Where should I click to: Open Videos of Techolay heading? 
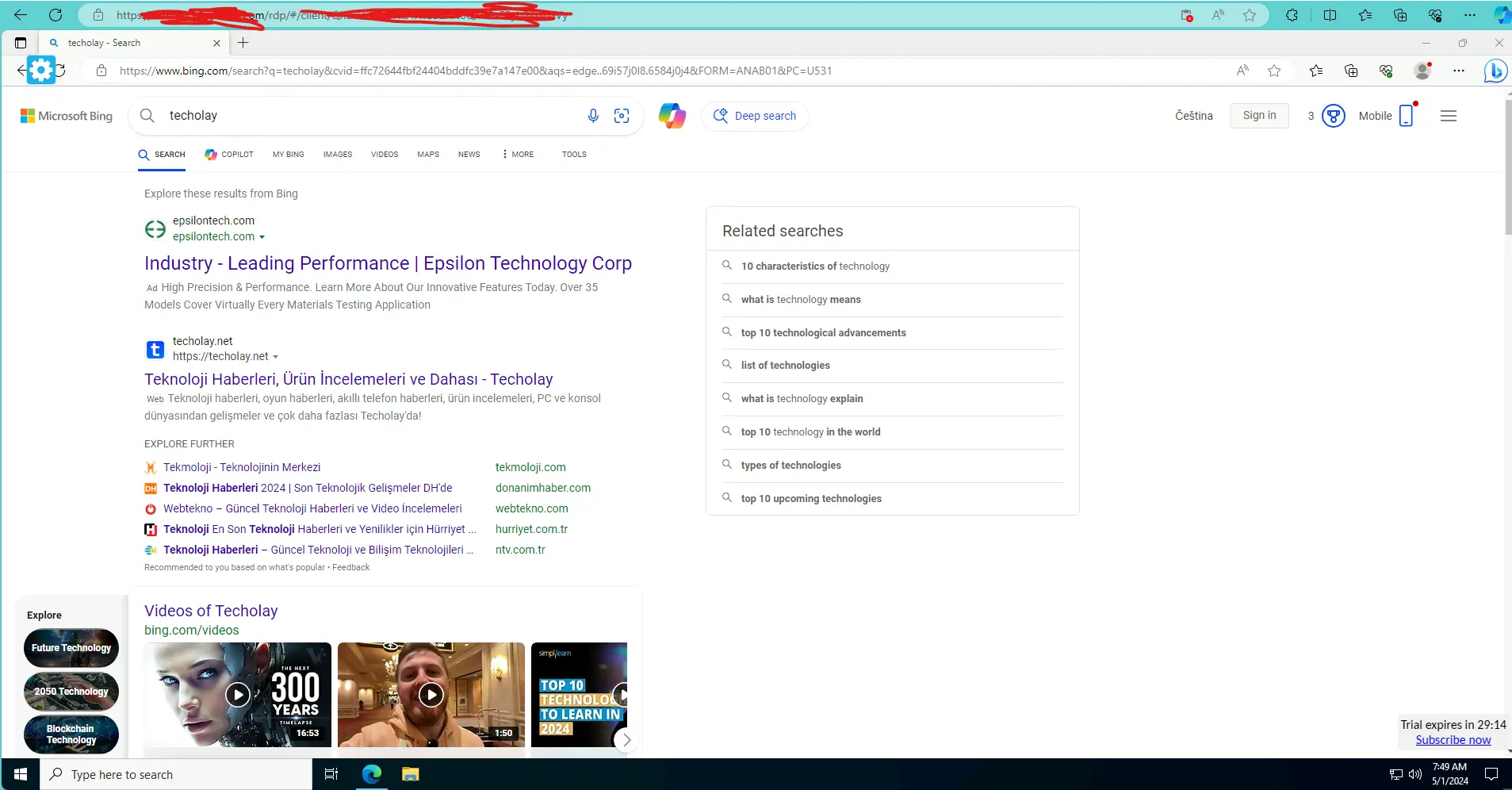point(211,611)
